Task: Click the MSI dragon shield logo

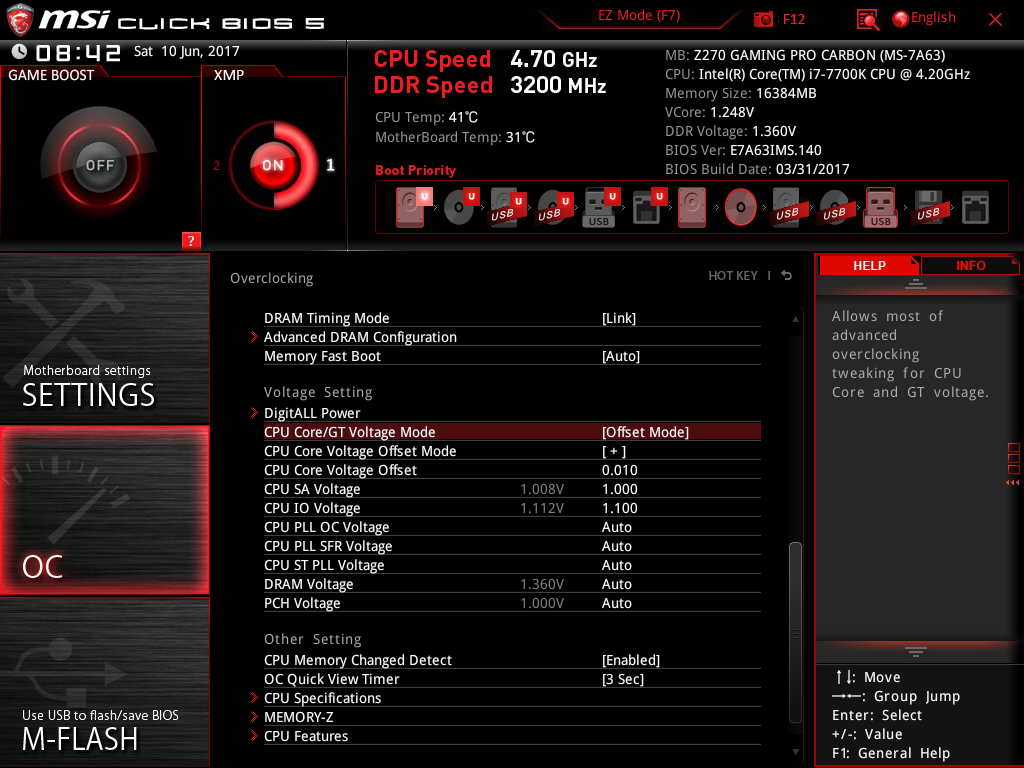Action: [19, 20]
